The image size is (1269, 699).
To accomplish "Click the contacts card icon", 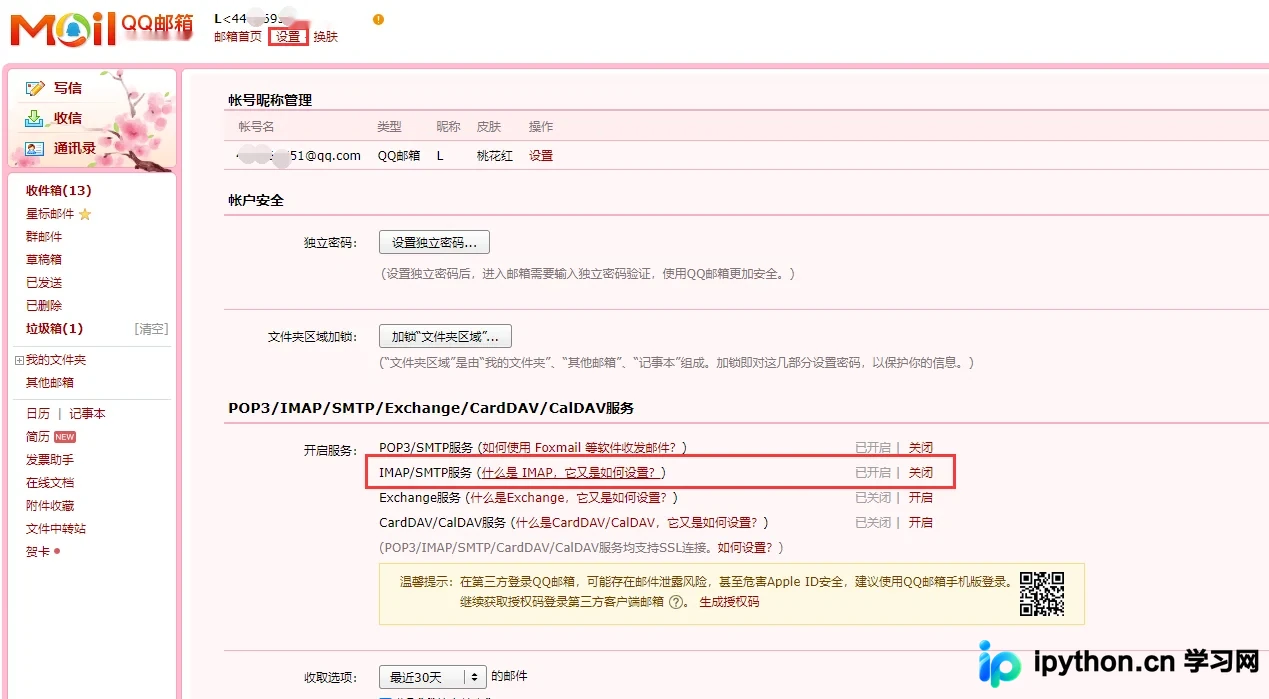I will [x=35, y=148].
